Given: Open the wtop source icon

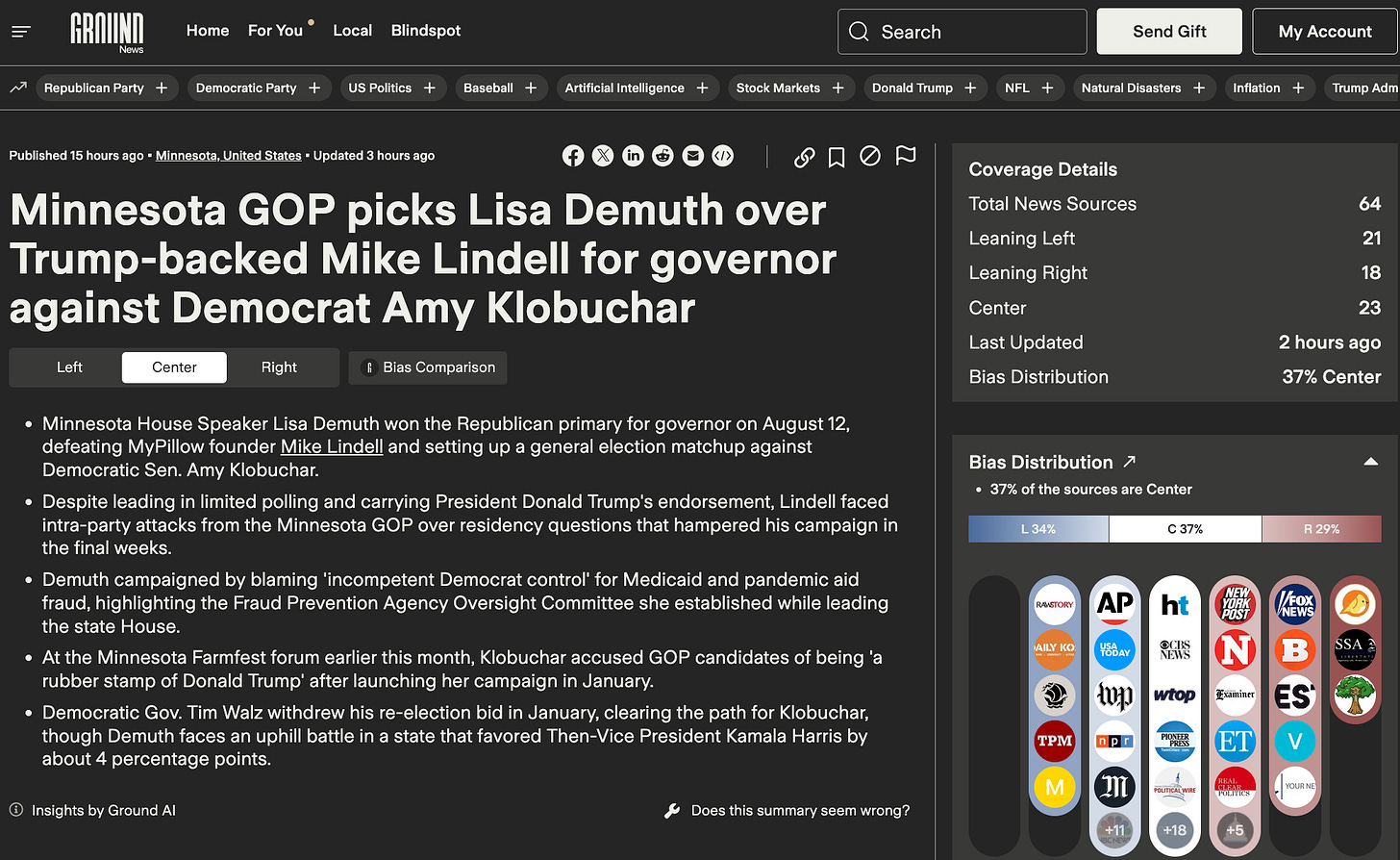Looking at the screenshot, I should tap(1175, 696).
